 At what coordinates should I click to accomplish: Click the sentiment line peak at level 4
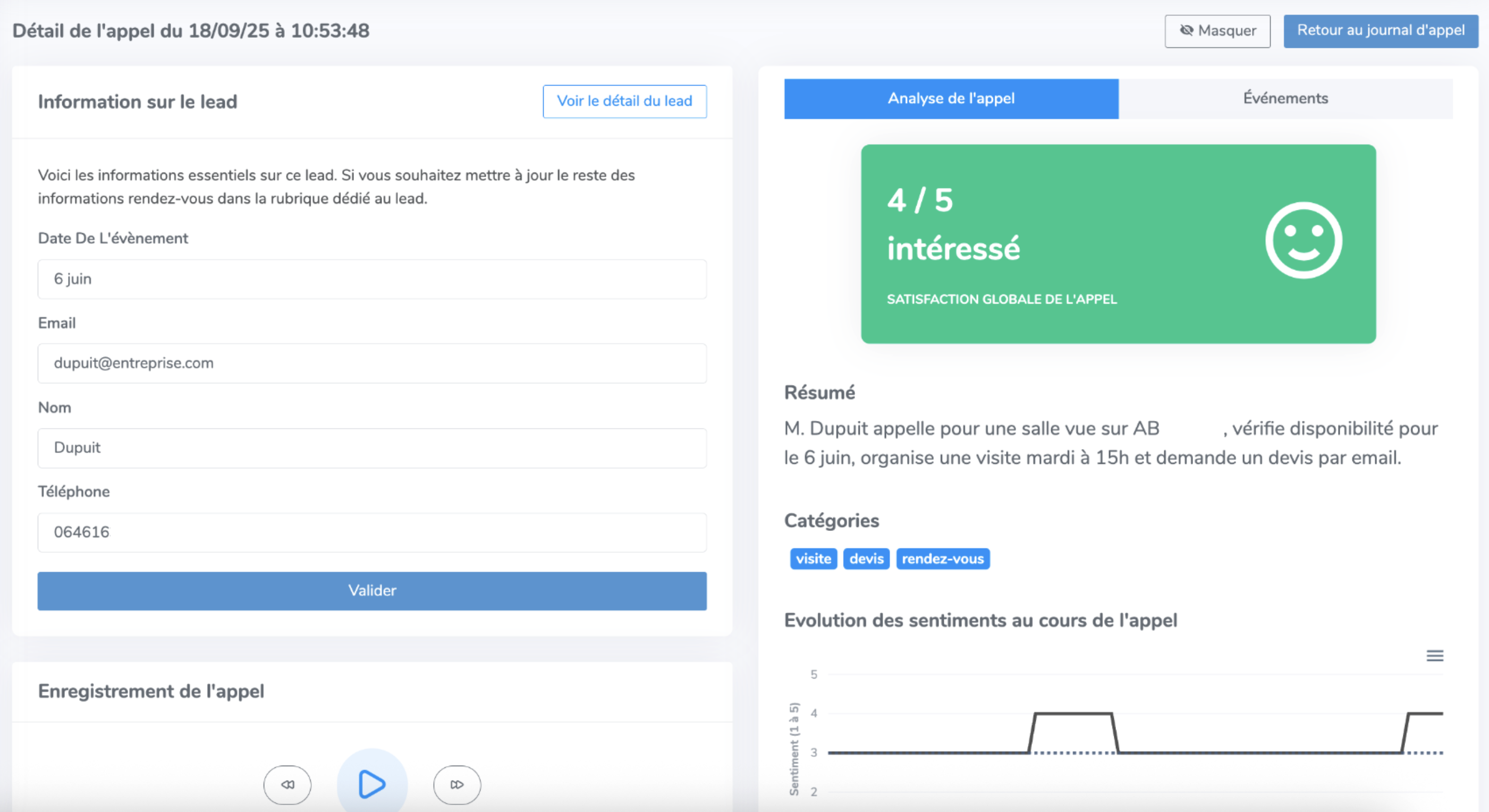(1073, 714)
